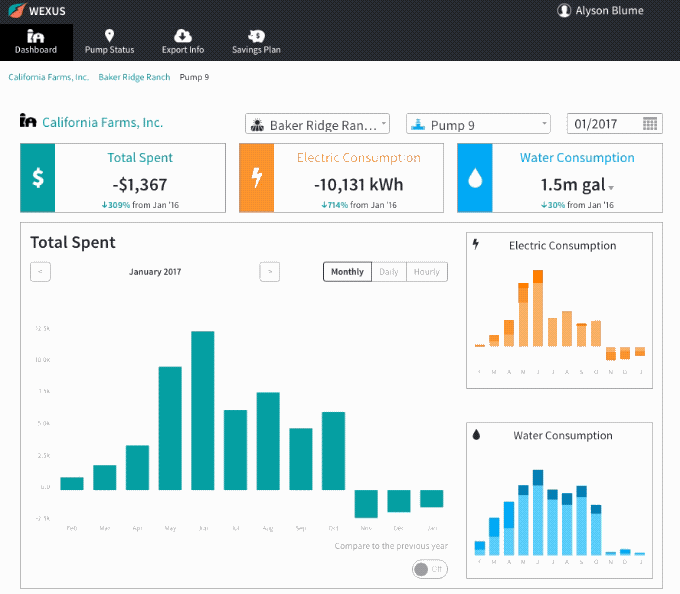Viewport: 680px width, 594px height.
Task: Select the Daily view option
Action: click(389, 272)
